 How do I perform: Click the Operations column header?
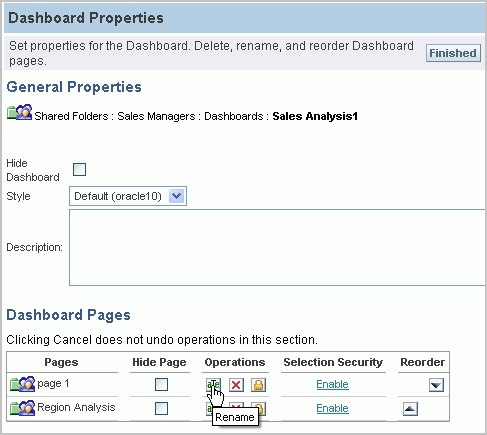235,362
